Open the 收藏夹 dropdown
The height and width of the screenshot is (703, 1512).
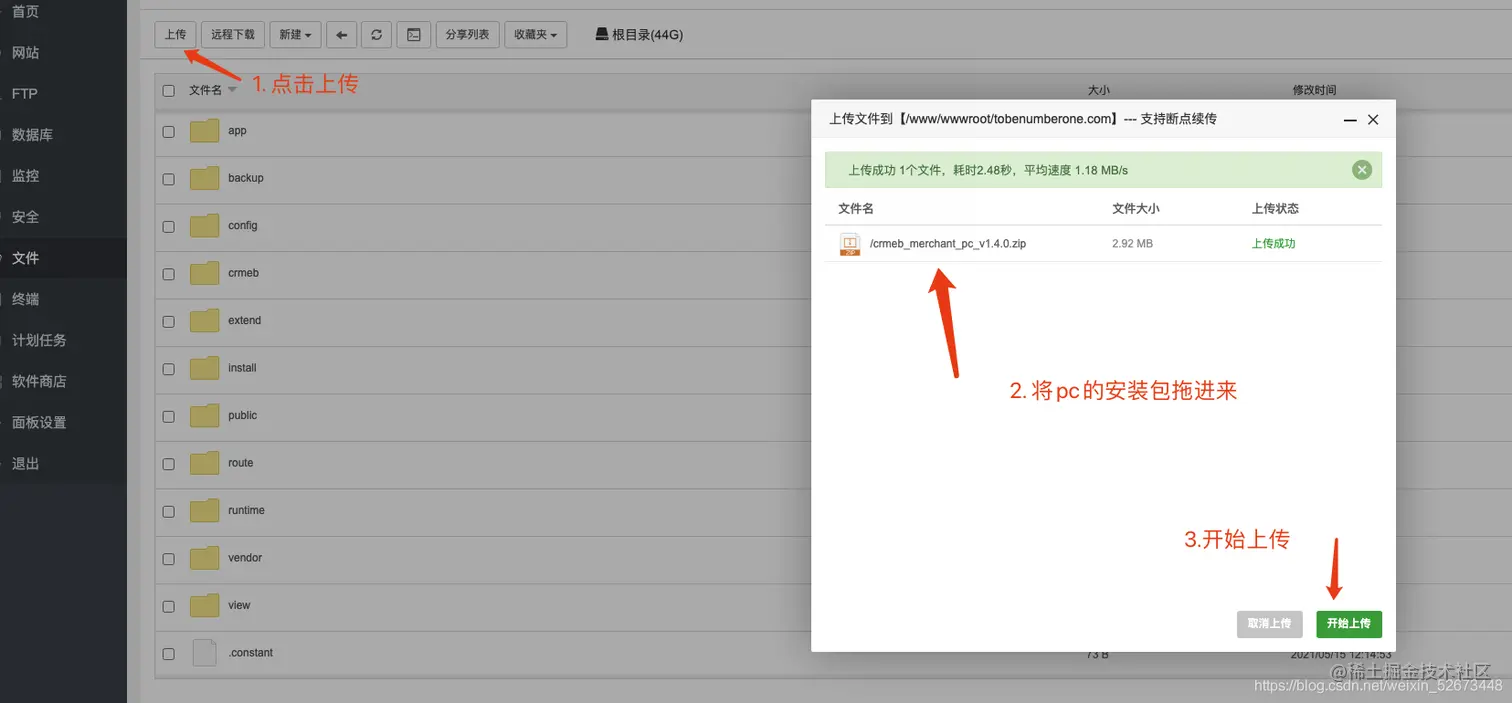[535, 34]
